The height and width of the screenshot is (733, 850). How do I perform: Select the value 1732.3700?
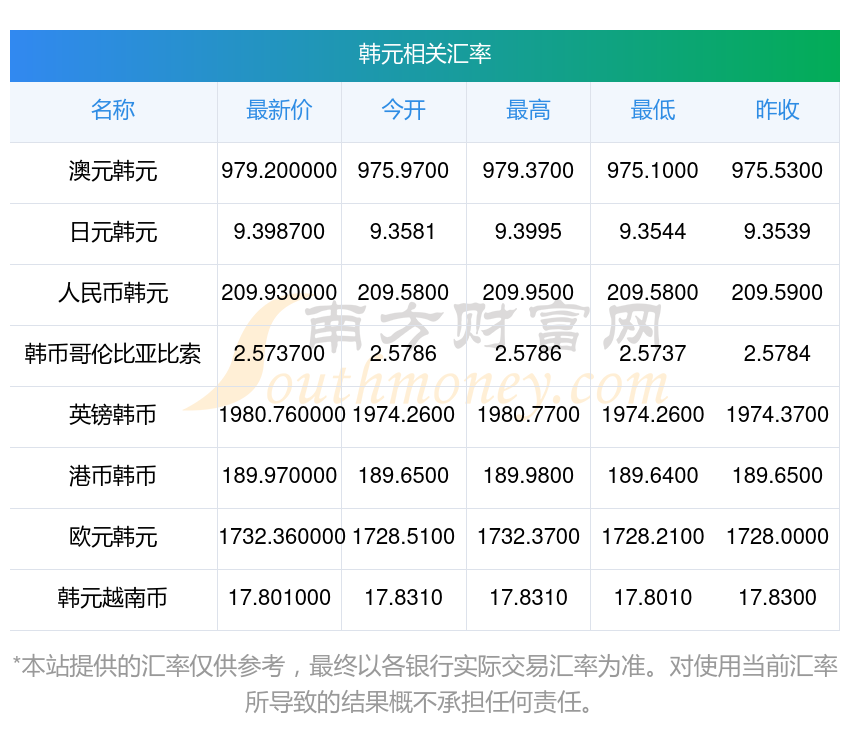[x=528, y=537]
